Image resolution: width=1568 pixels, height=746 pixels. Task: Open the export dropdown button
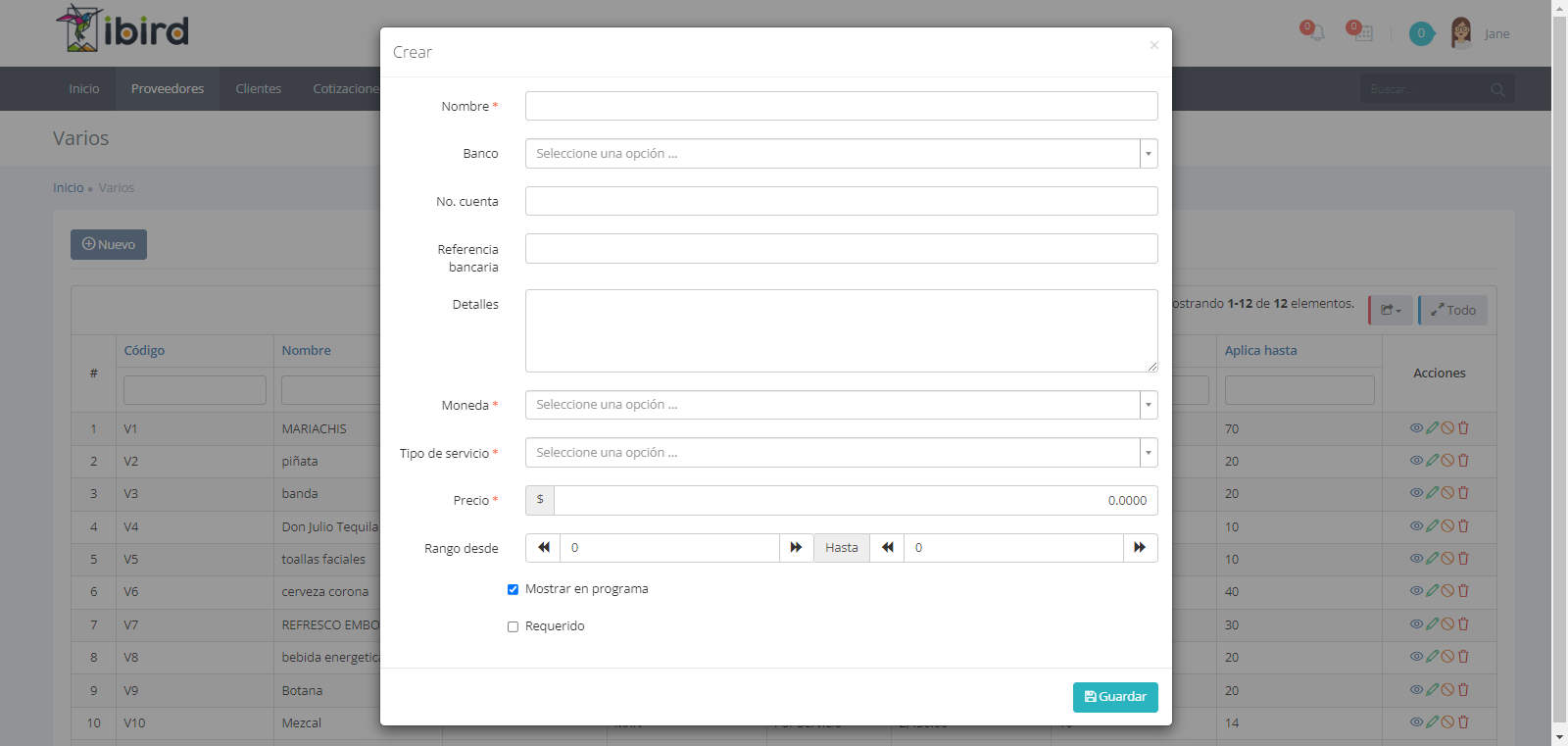point(1392,311)
